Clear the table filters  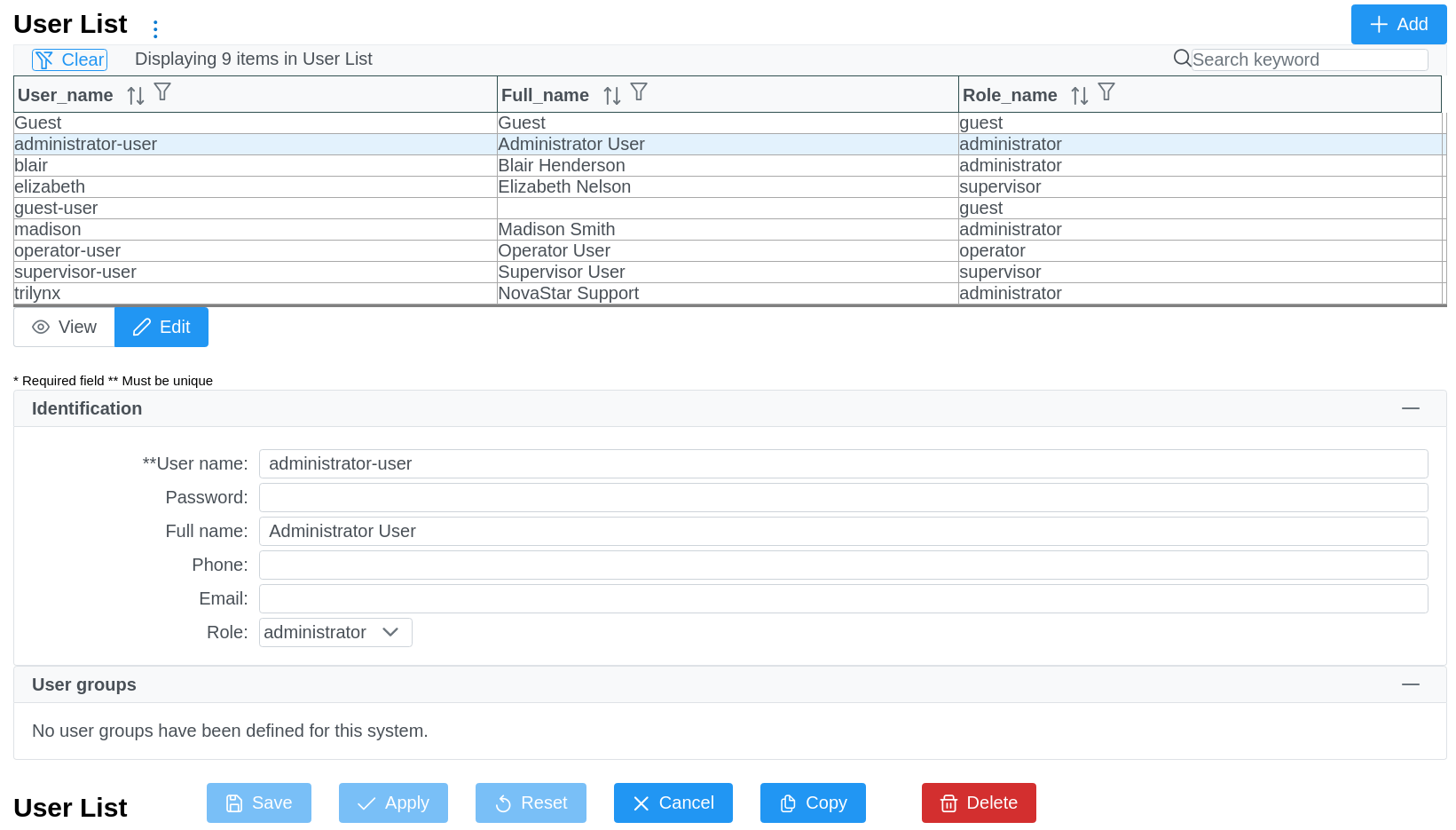point(69,59)
